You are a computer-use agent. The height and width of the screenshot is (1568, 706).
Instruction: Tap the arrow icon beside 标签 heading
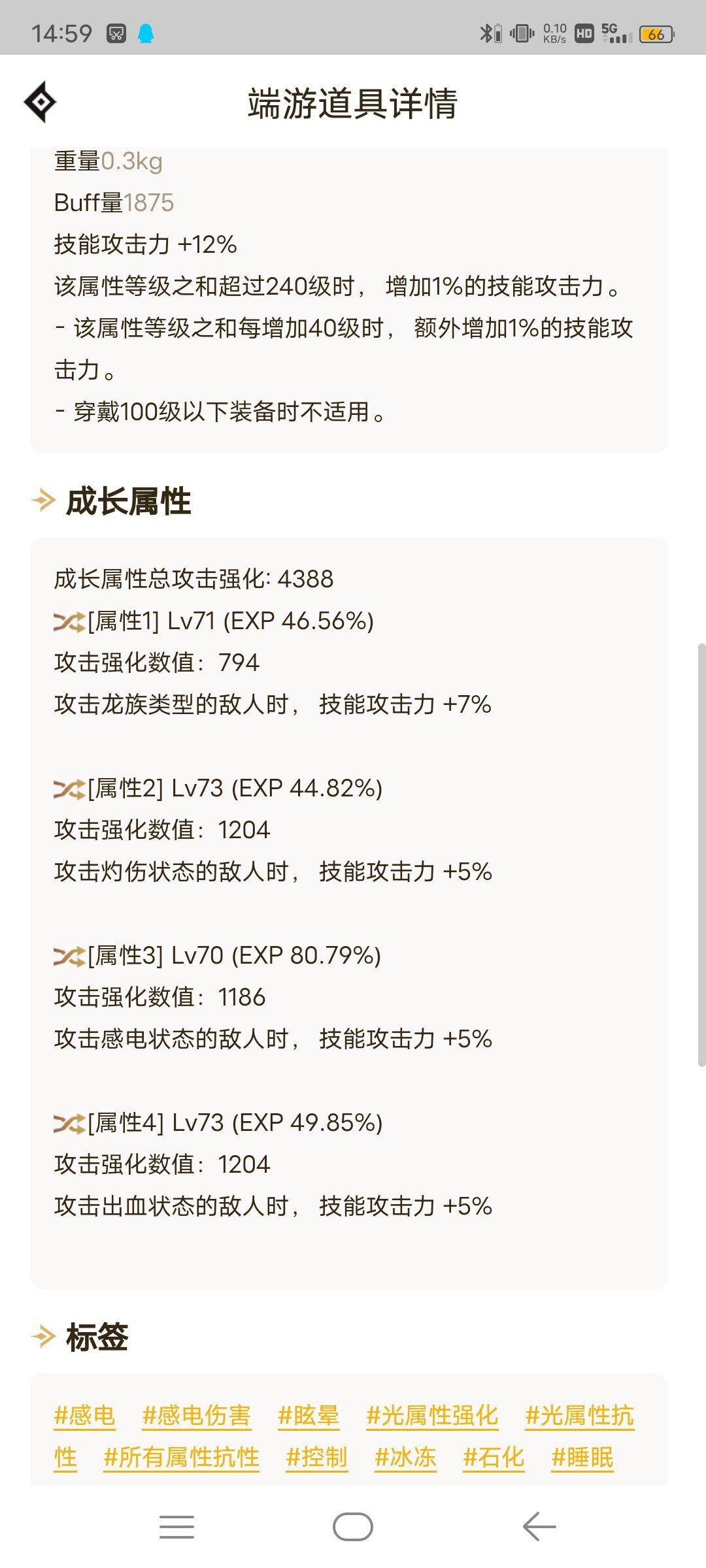43,1336
